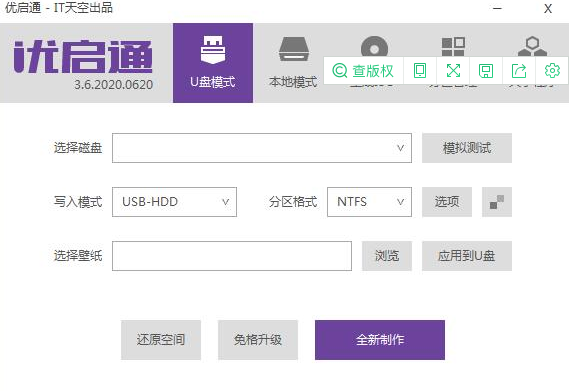Open the 分区格式 NTFS dropdown

tap(369, 202)
